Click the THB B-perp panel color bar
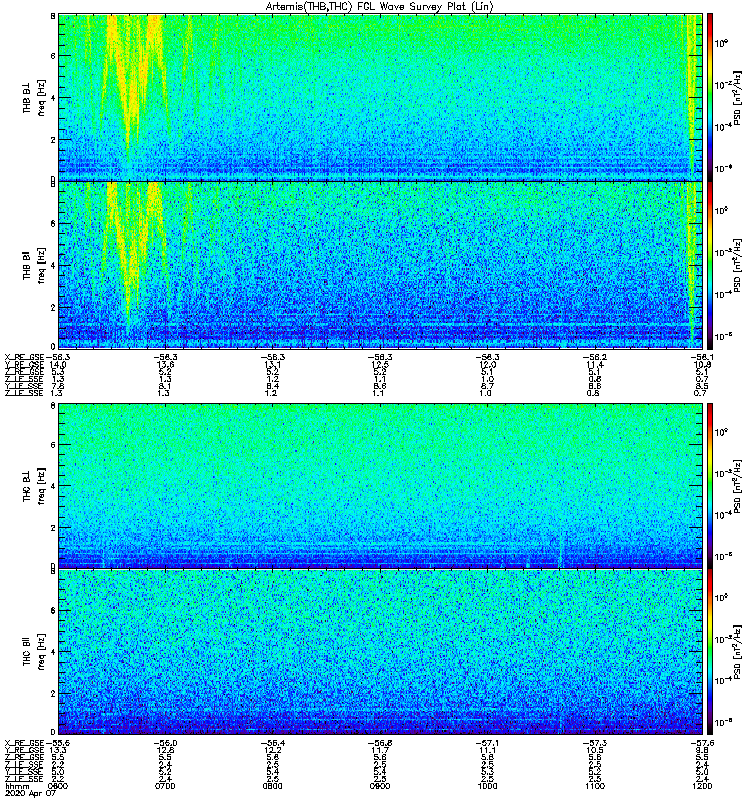The image size is (750, 800). click(x=709, y=97)
